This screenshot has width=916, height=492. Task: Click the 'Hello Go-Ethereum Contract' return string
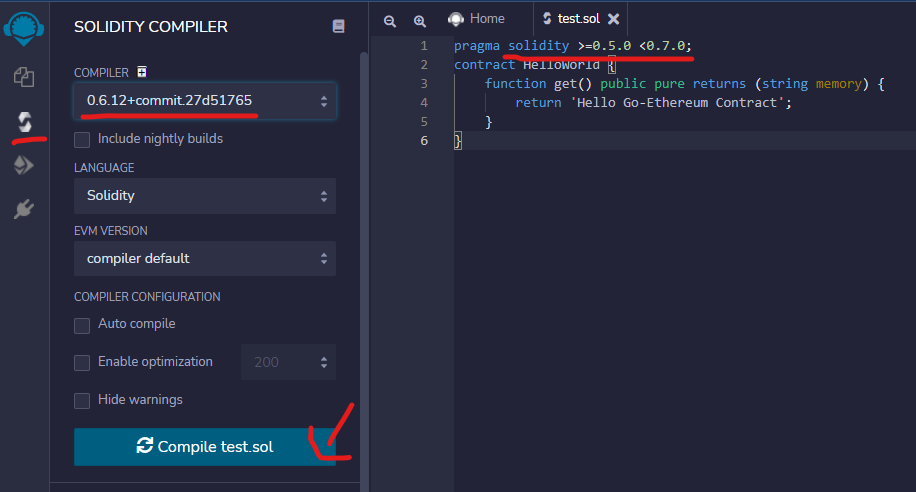677,103
